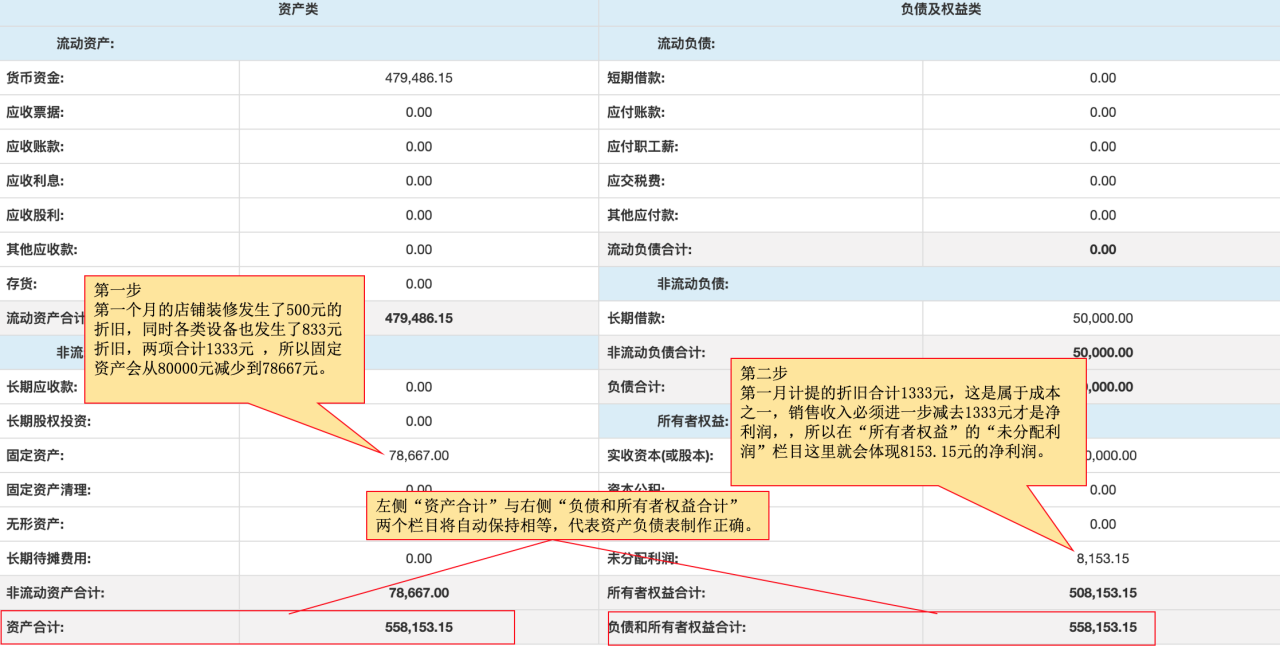Image resolution: width=1280 pixels, height=648 pixels.
Task: Click the 应收利息 row label
Action: (35, 181)
